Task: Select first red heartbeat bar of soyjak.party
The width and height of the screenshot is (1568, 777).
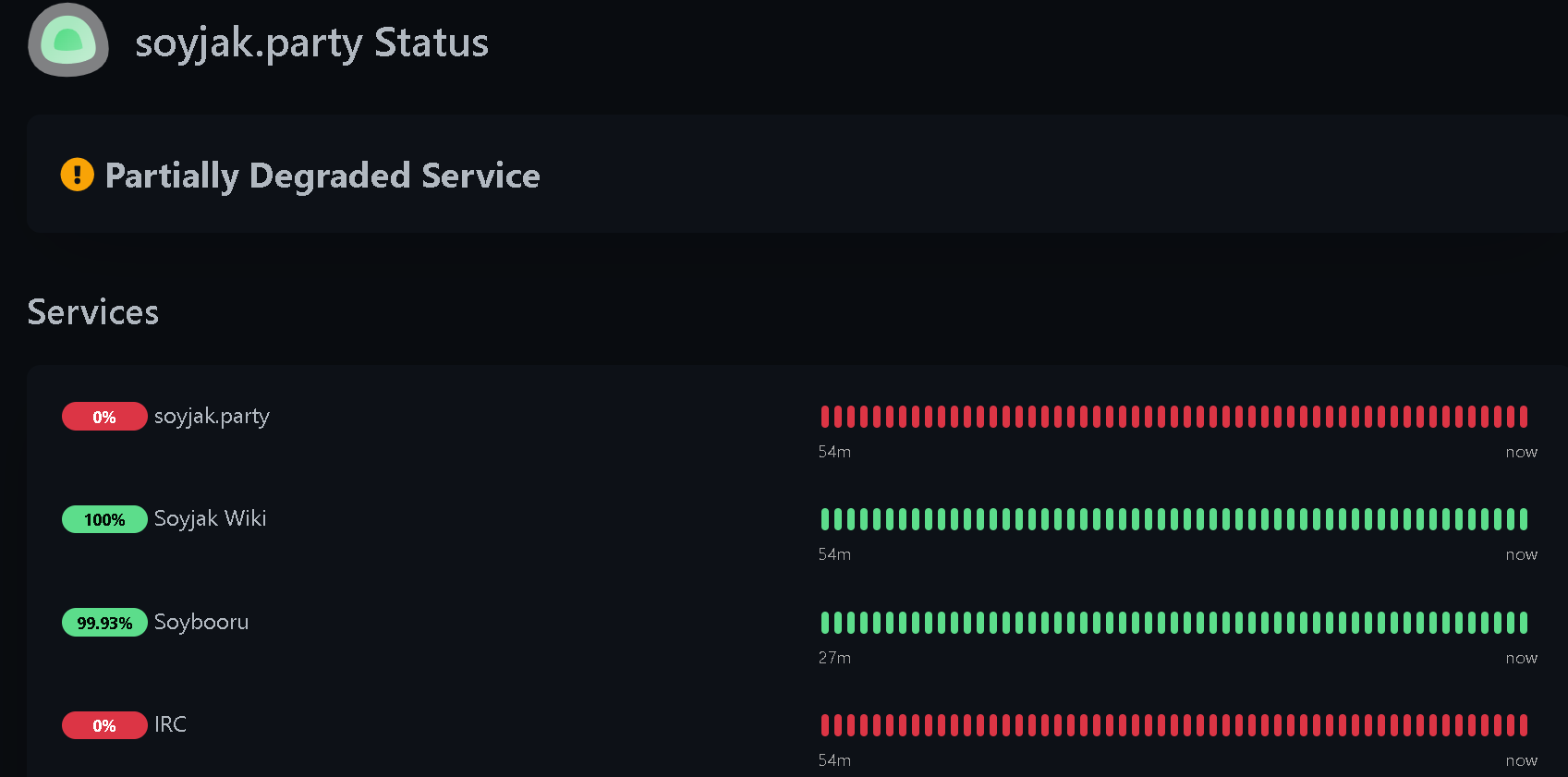Action: point(825,417)
